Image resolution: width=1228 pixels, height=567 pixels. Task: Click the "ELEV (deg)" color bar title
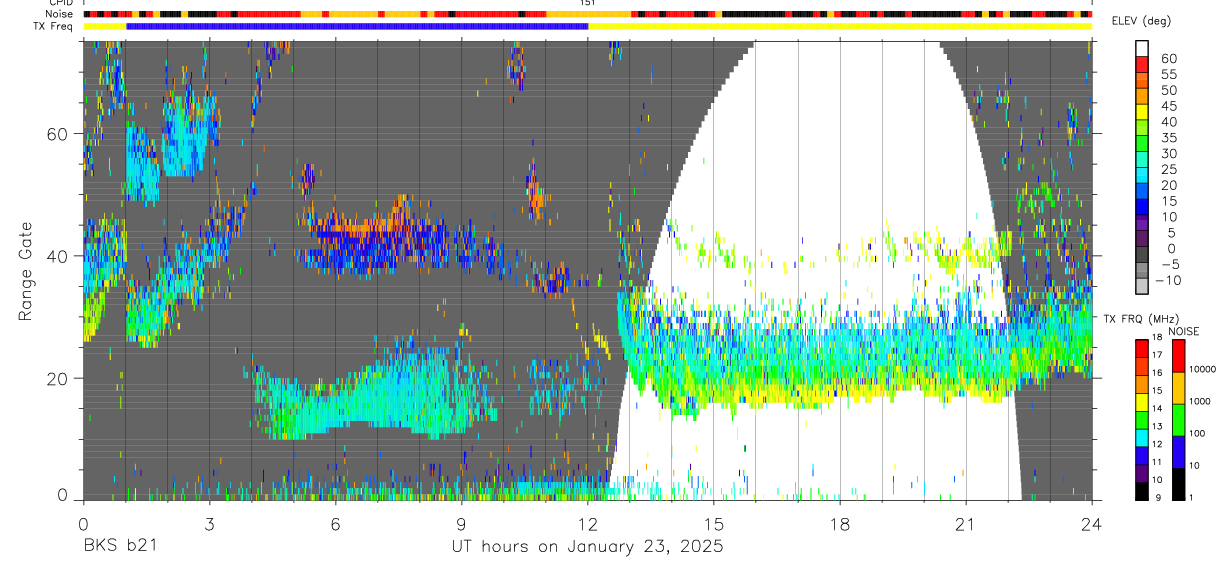(x=1142, y=21)
